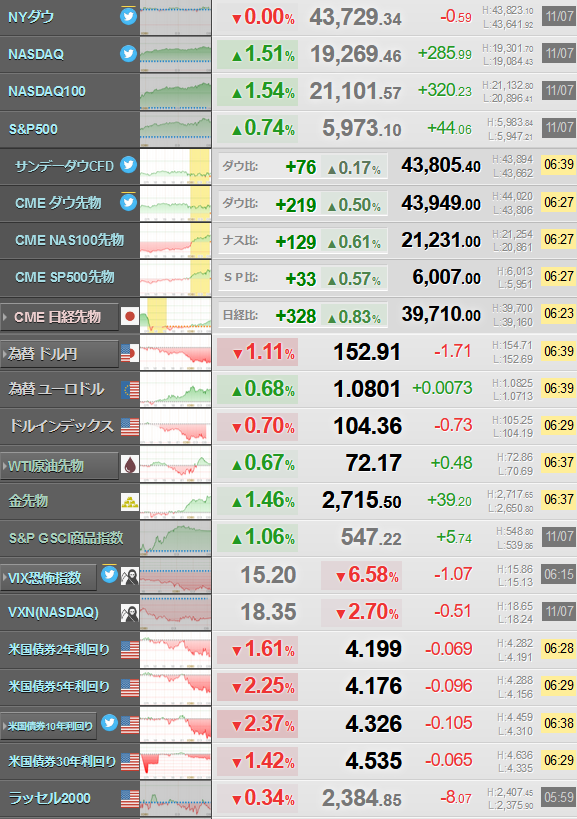Expand the CME 日経先物 button
This screenshot has width=577, height=819.
click(60, 317)
